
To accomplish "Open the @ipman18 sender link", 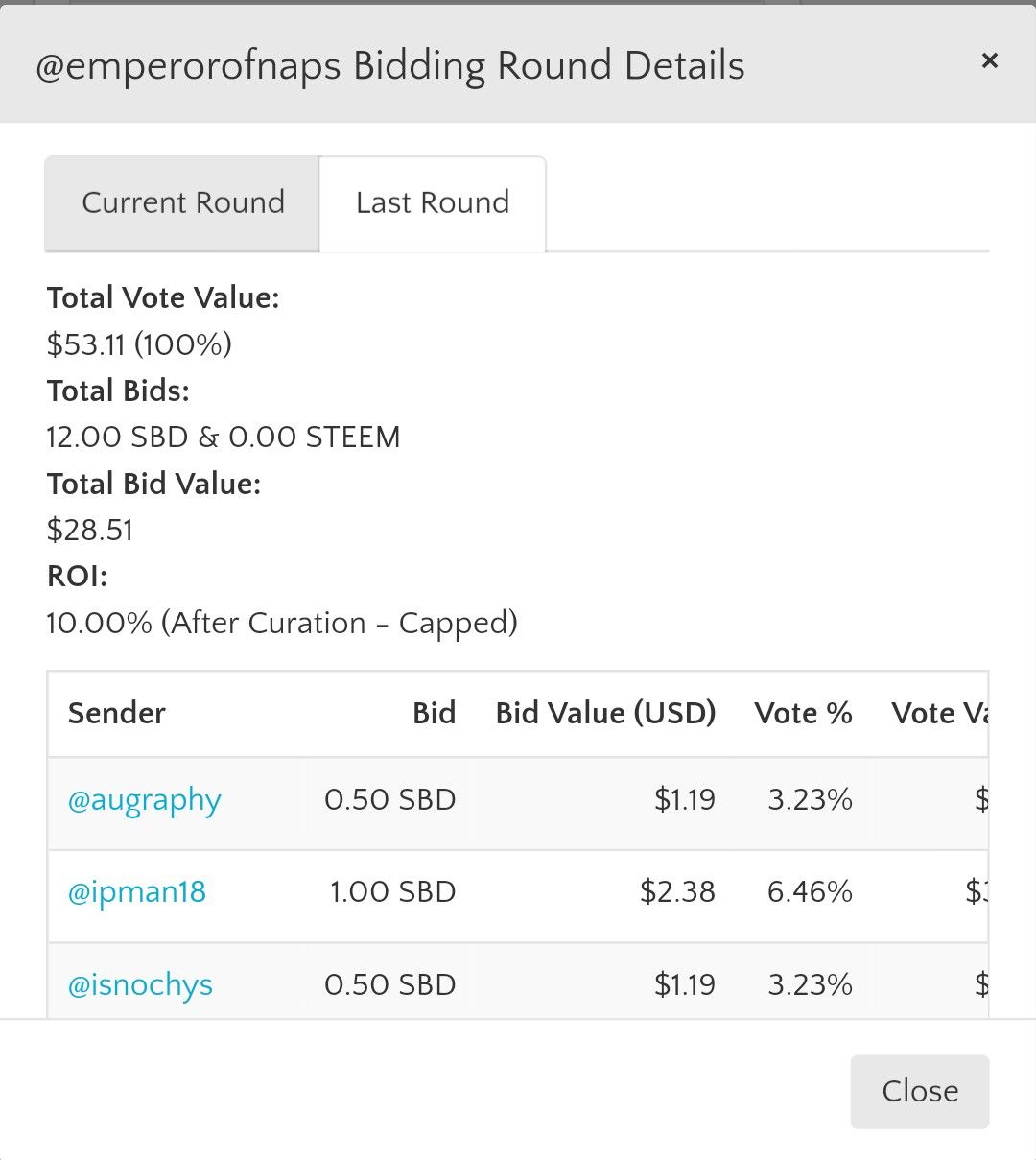I will (137, 892).
